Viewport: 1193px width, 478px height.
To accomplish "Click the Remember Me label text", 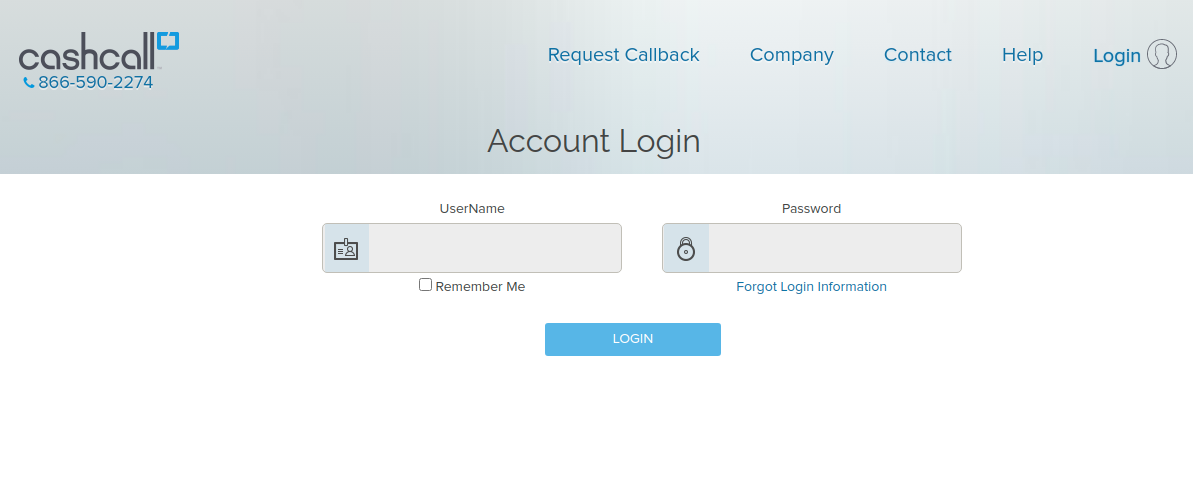I will point(480,287).
